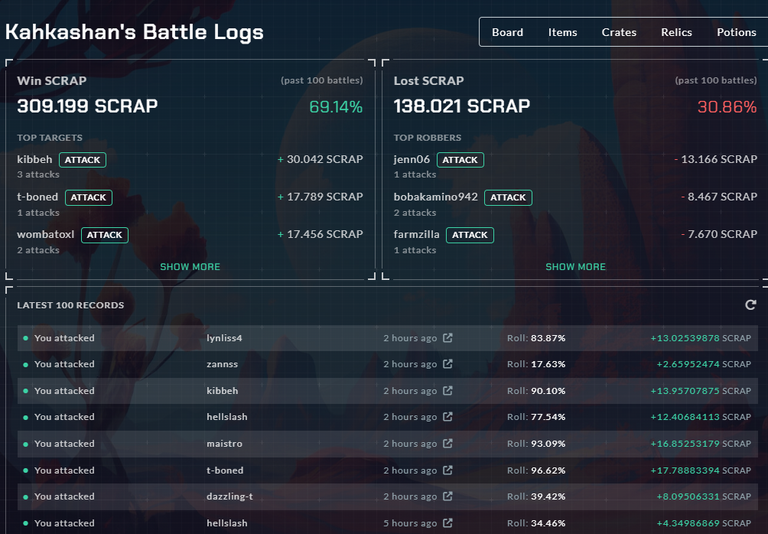Click Kahkashan's Battle Logs heading
Screen dimensions: 768x534
(x=134, y=32)
